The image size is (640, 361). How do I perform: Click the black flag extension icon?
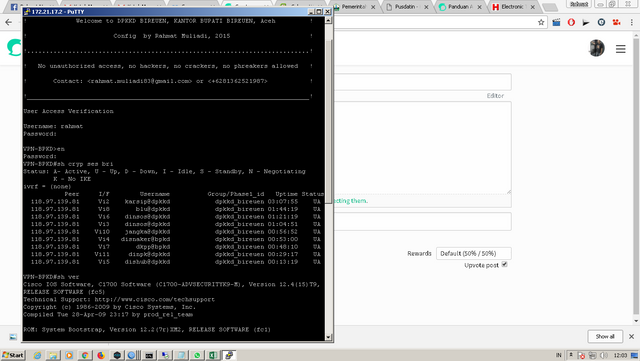(586, 22)
